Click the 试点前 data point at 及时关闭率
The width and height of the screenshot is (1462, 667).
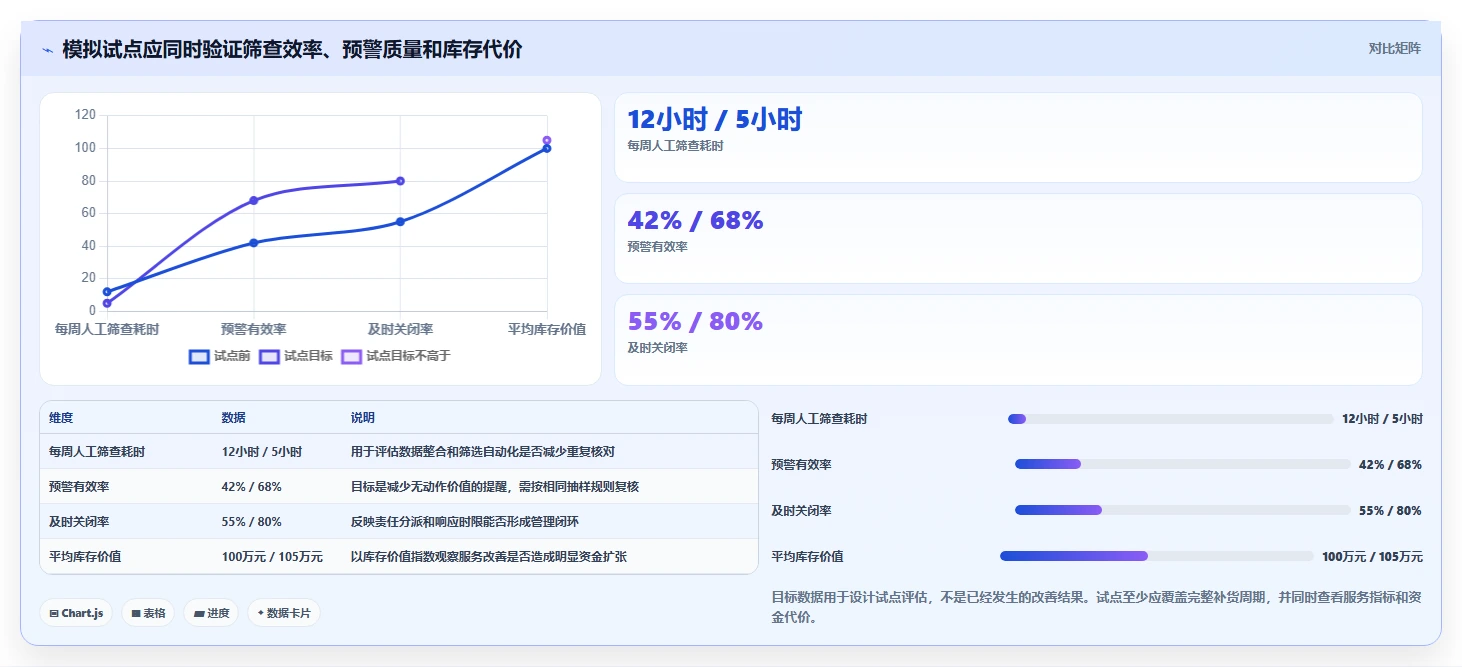click(x=400, y=222)
